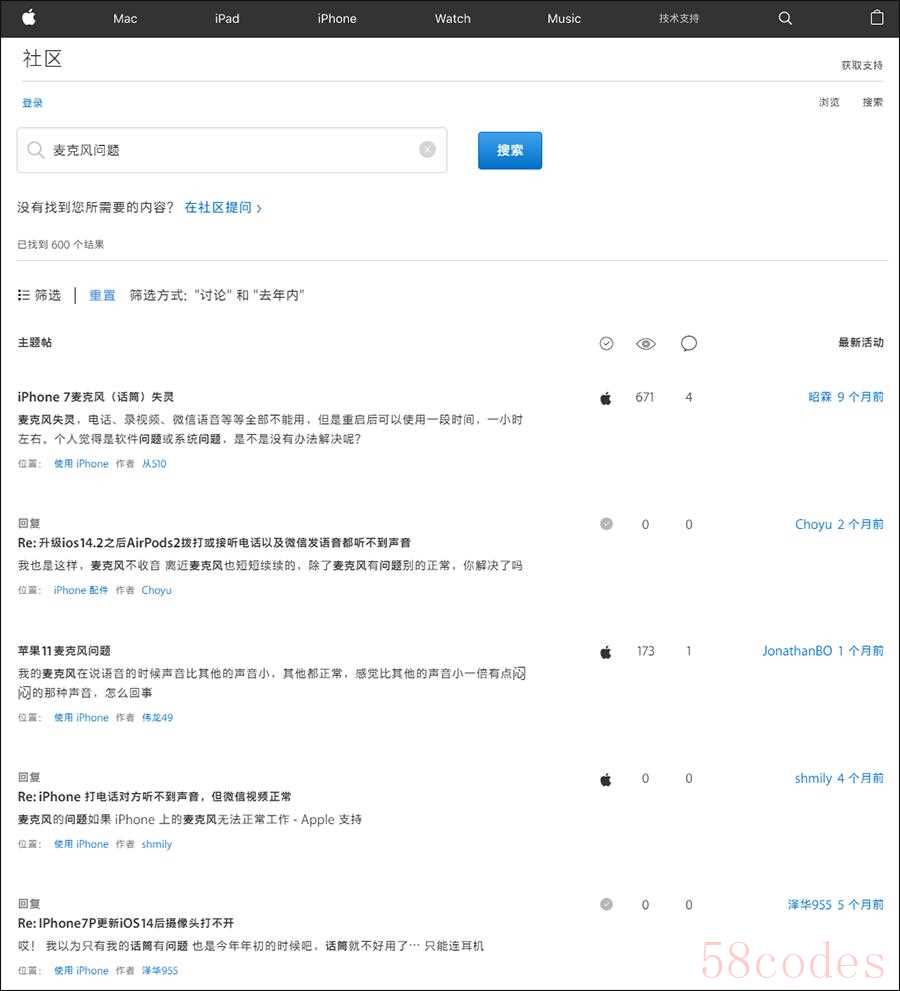Open author profile 伟龙49
900x991 pixels.
(x=157, y=717)
